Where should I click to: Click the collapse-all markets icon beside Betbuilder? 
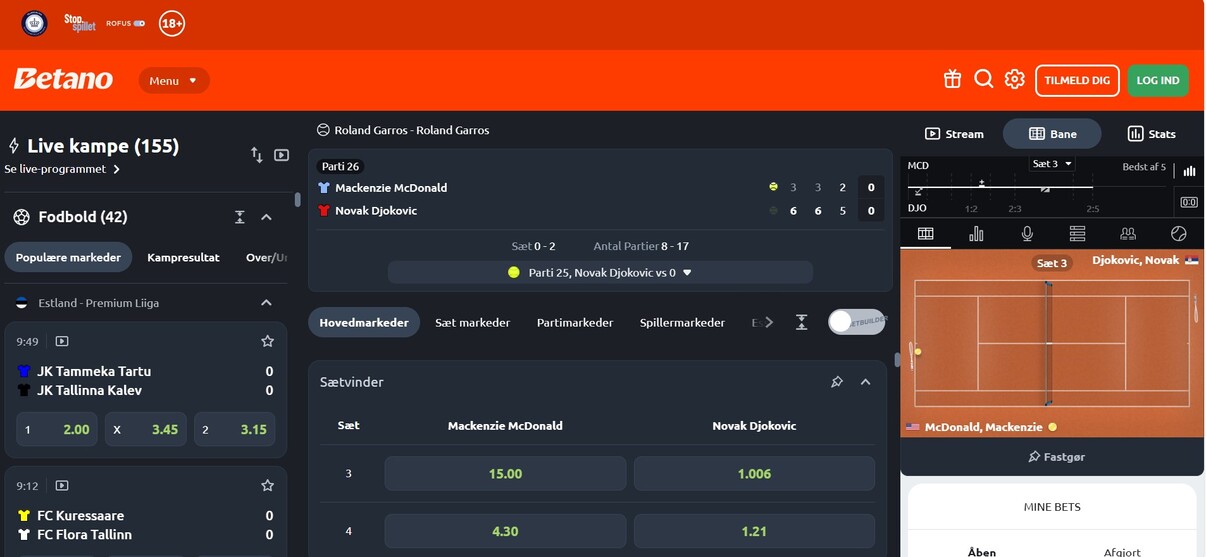(801, 322)
